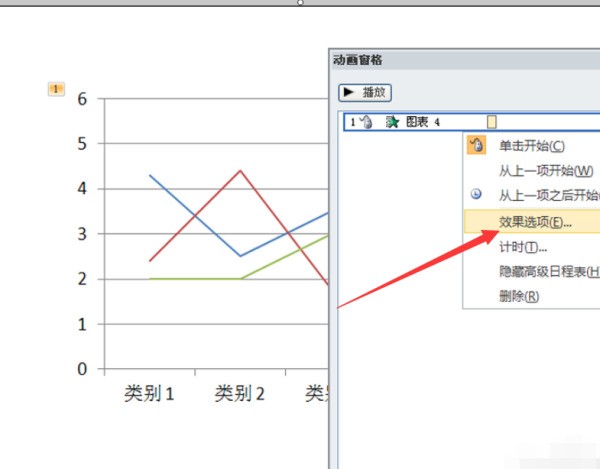Click the clock icon in context menu

pos(476,196)
